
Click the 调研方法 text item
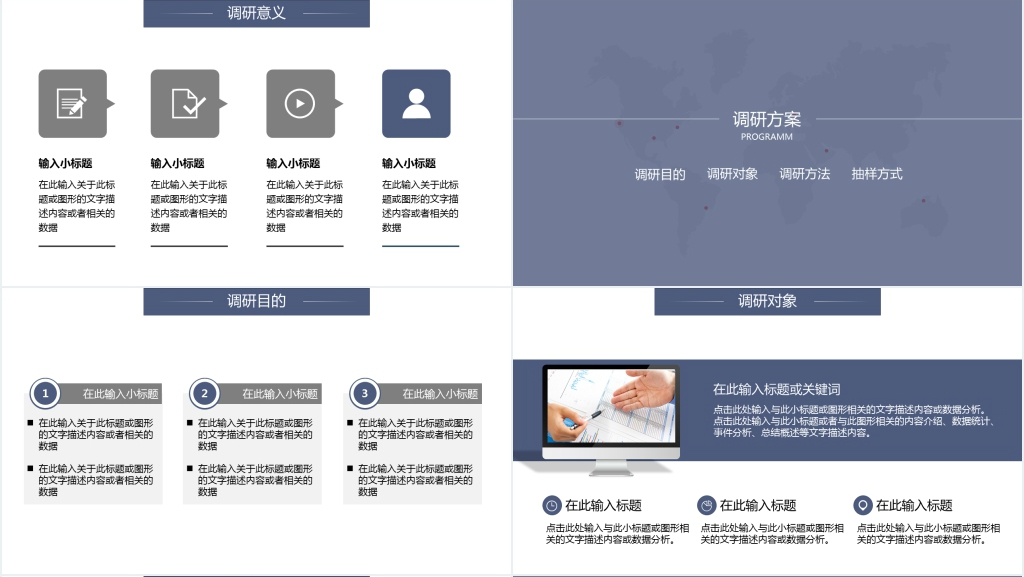coord(805,174)
